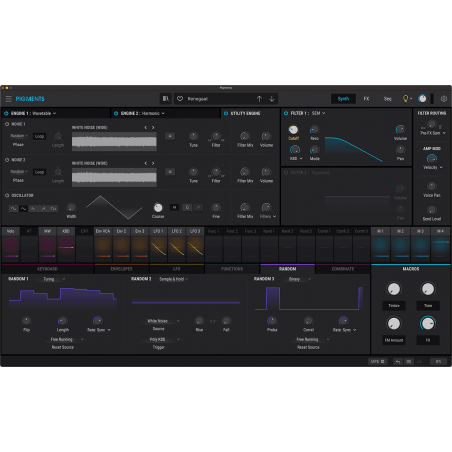The height and width of the screenshot is (452, 452).
Task: Open Random 1 Turing mode dropdown
Action: click(x=54, y=279)
